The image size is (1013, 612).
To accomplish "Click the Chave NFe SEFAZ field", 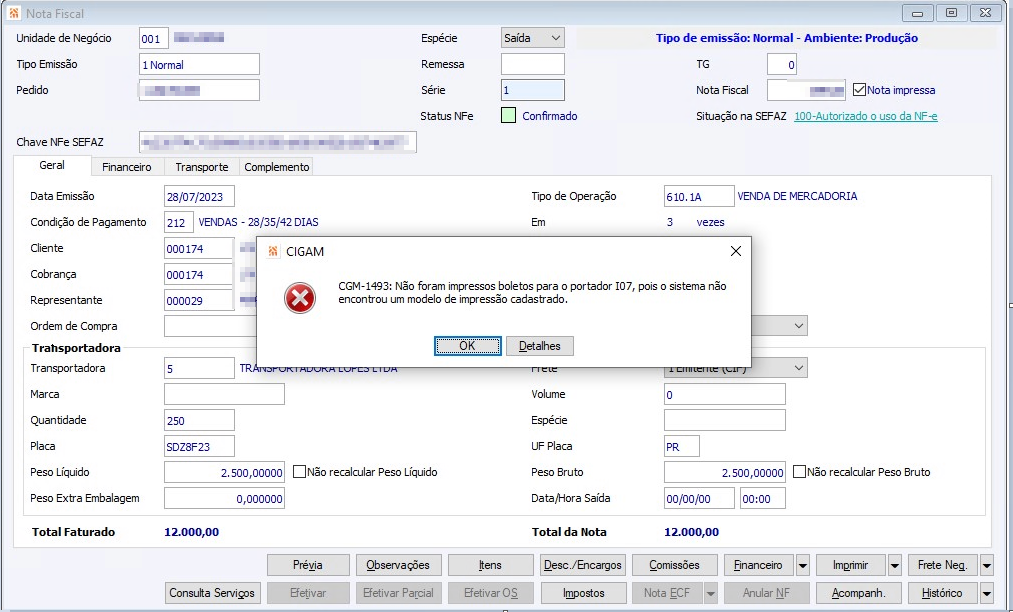I will 278,142.
